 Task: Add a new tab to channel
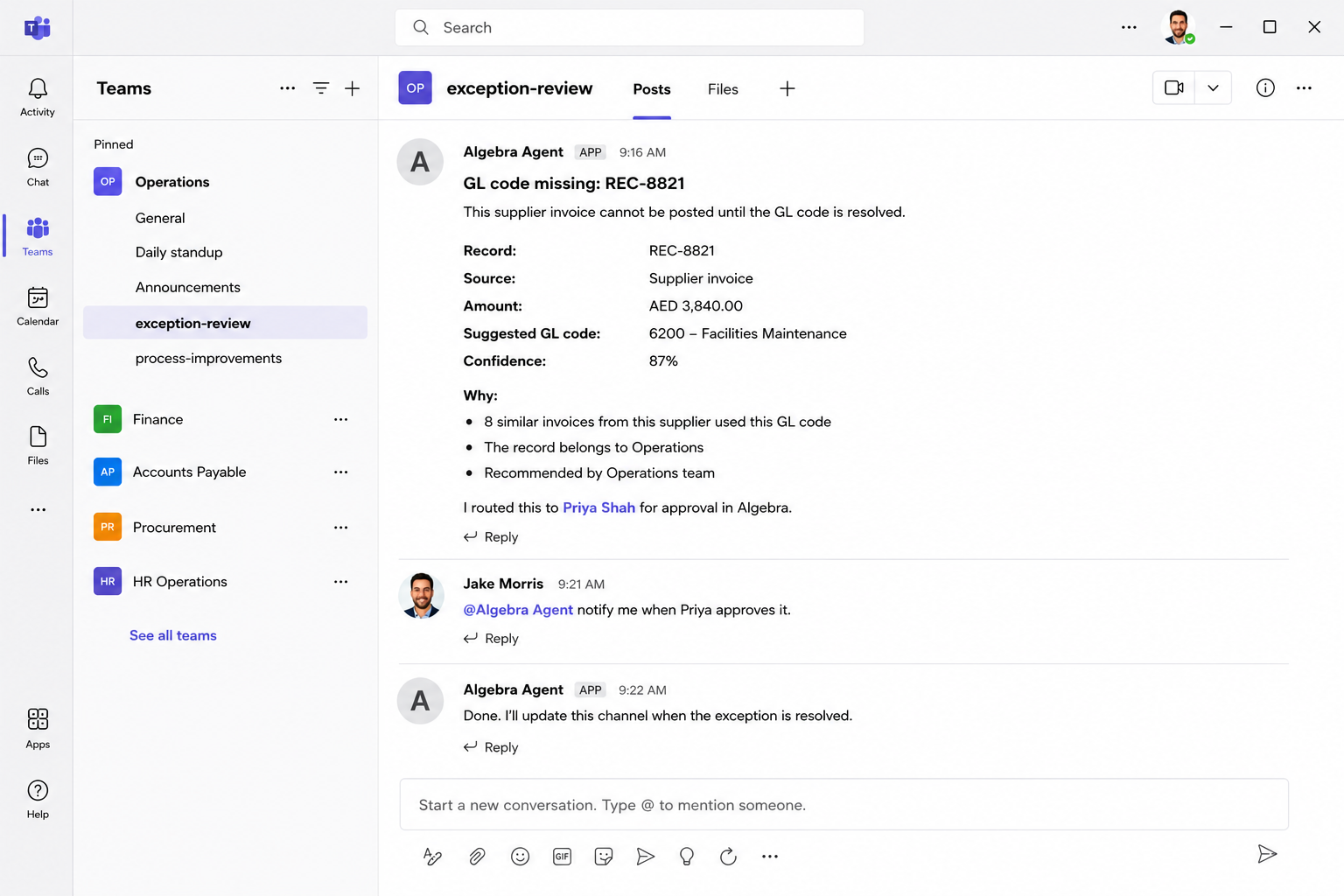coord(787,88)
